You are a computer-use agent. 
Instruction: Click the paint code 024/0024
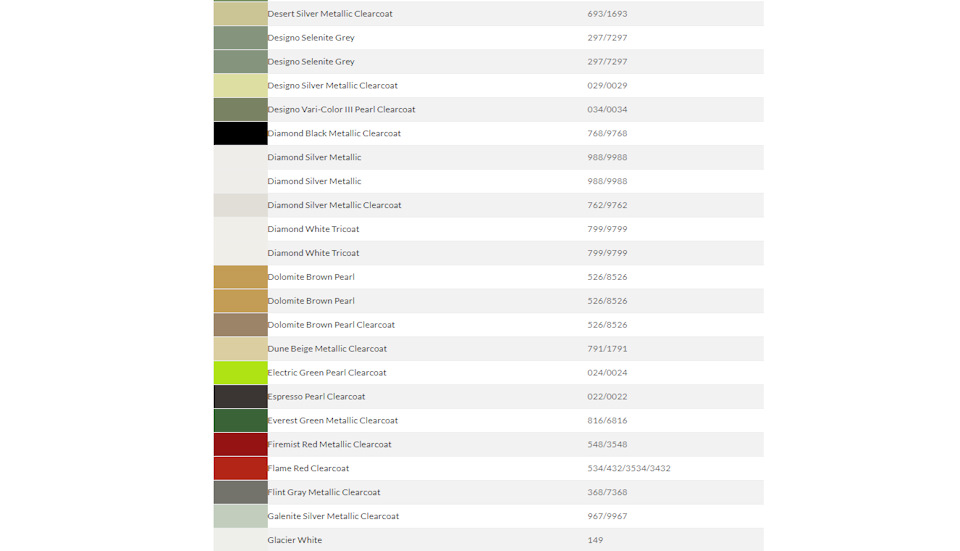tap(607, 372)
